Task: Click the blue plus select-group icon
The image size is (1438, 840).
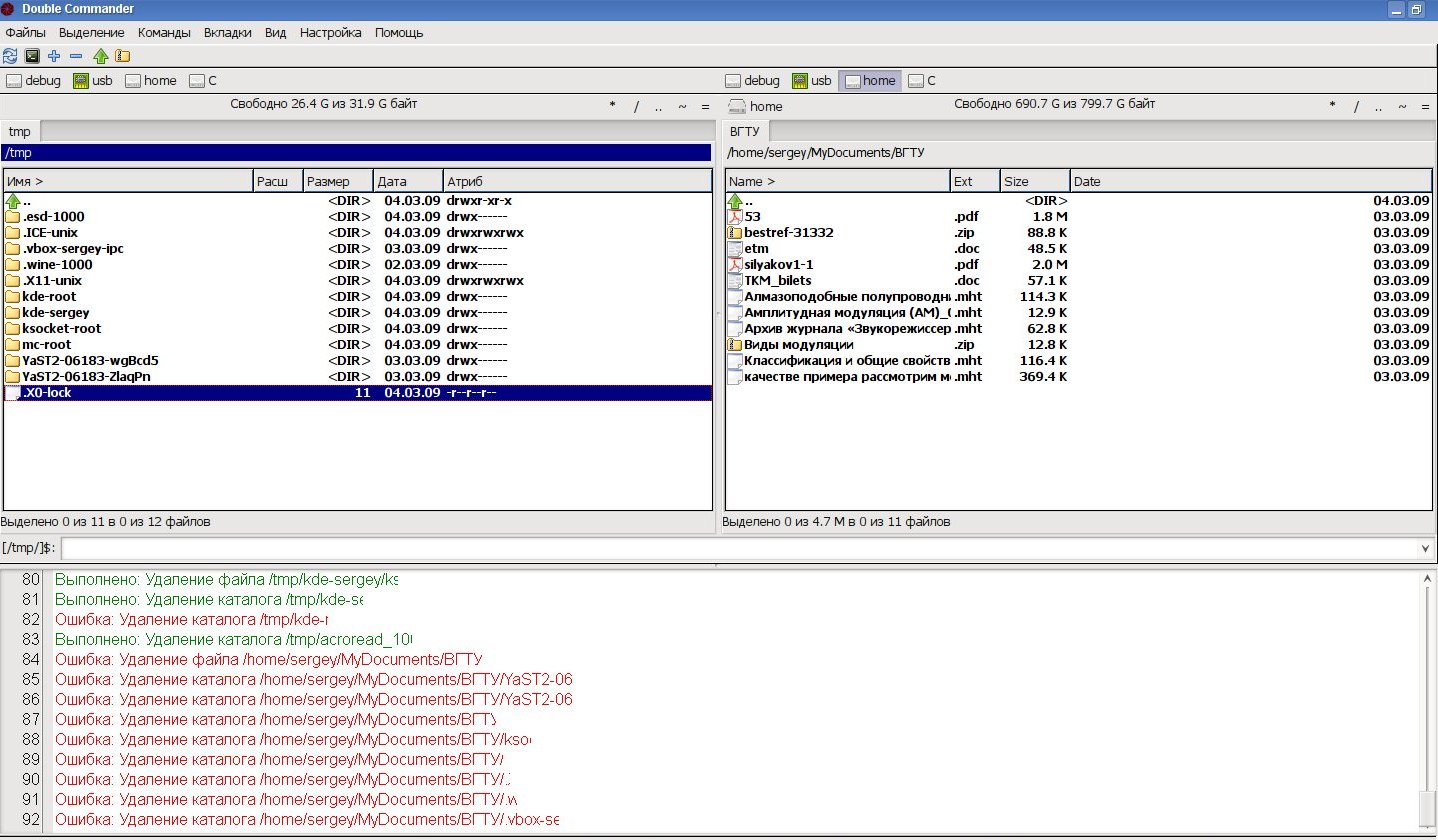Action: pyautogui.click(x=54, y=56)
